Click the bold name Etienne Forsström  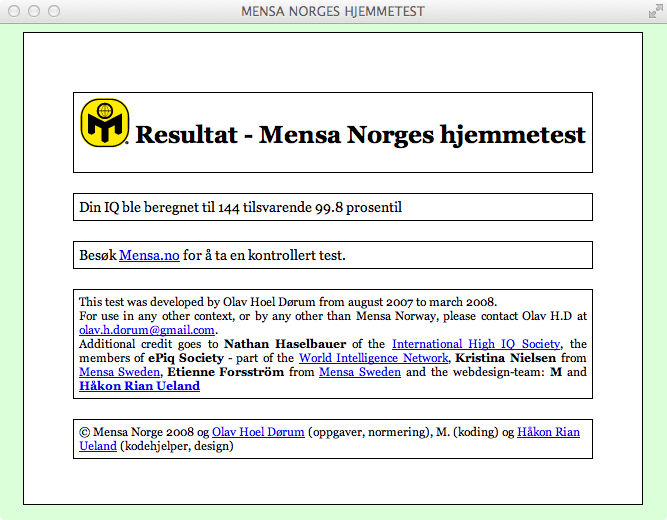tap(225, 372)
